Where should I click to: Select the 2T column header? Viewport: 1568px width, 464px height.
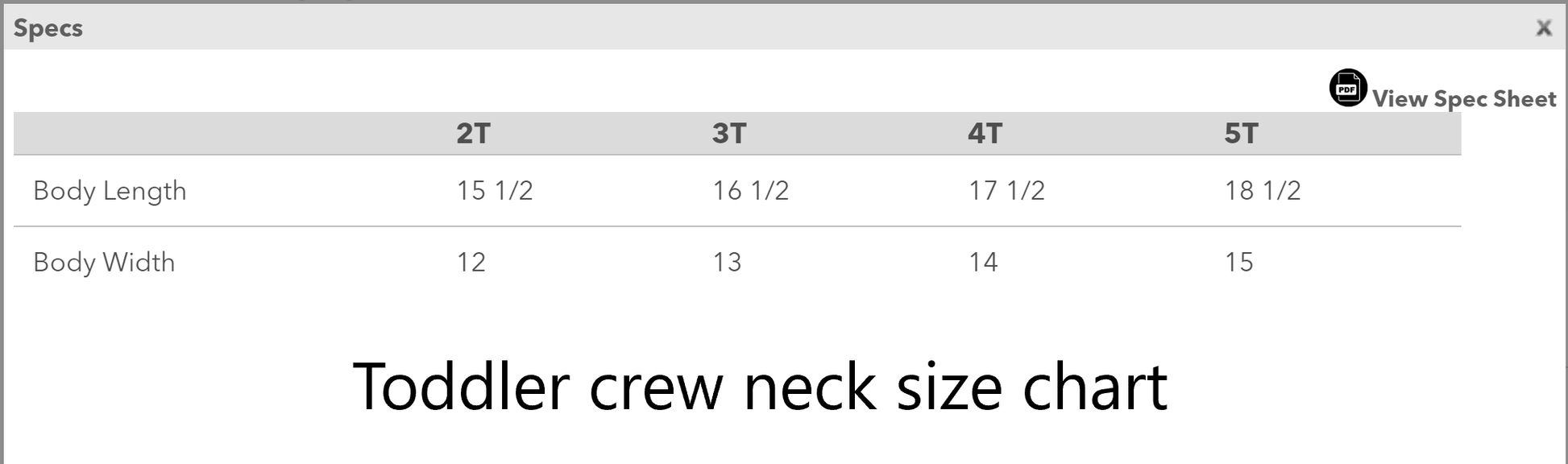point(473,133)
